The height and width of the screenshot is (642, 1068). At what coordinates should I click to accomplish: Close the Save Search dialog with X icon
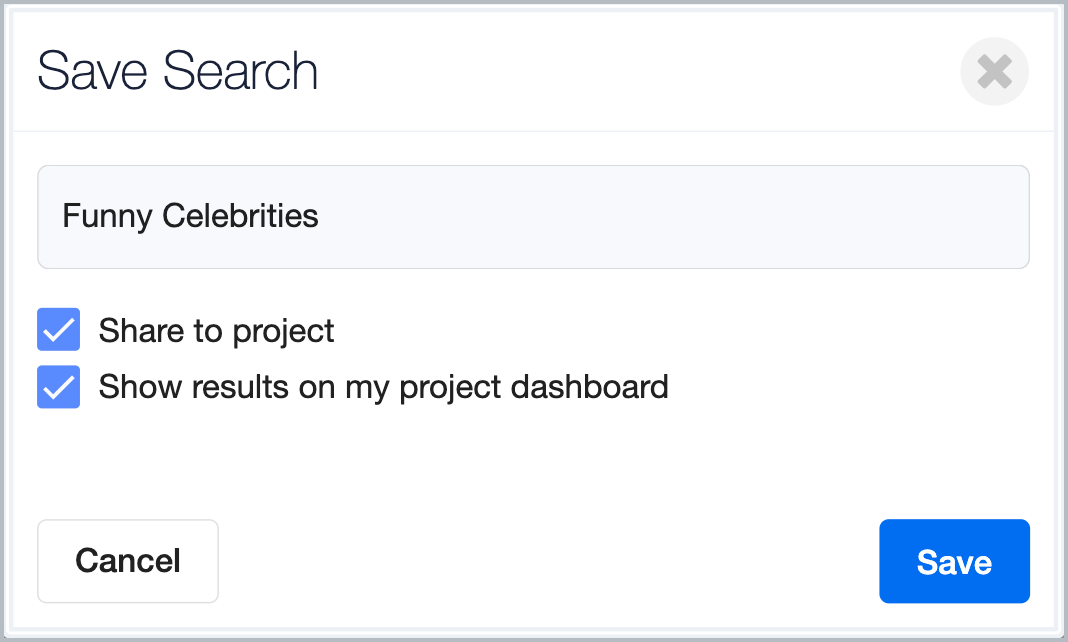994,71
